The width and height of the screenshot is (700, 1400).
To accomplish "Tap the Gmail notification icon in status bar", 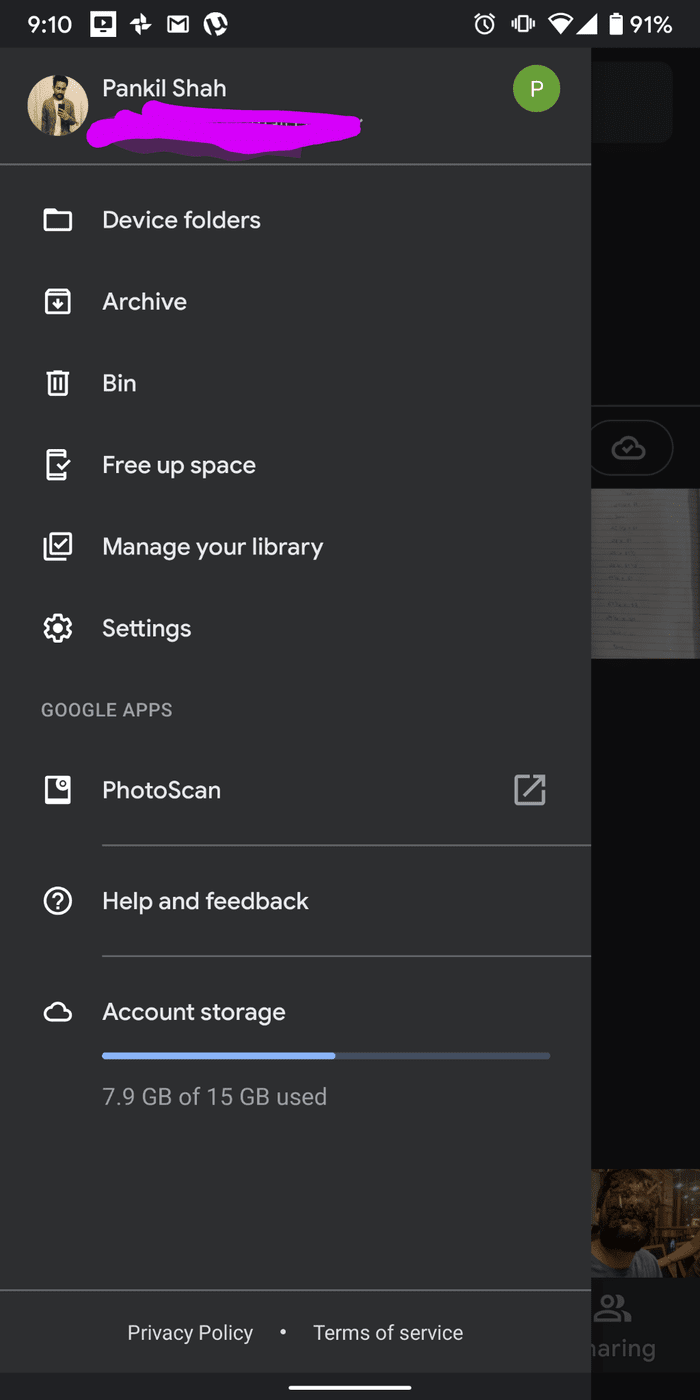I will pyautogui.click(x=178, y=24).
